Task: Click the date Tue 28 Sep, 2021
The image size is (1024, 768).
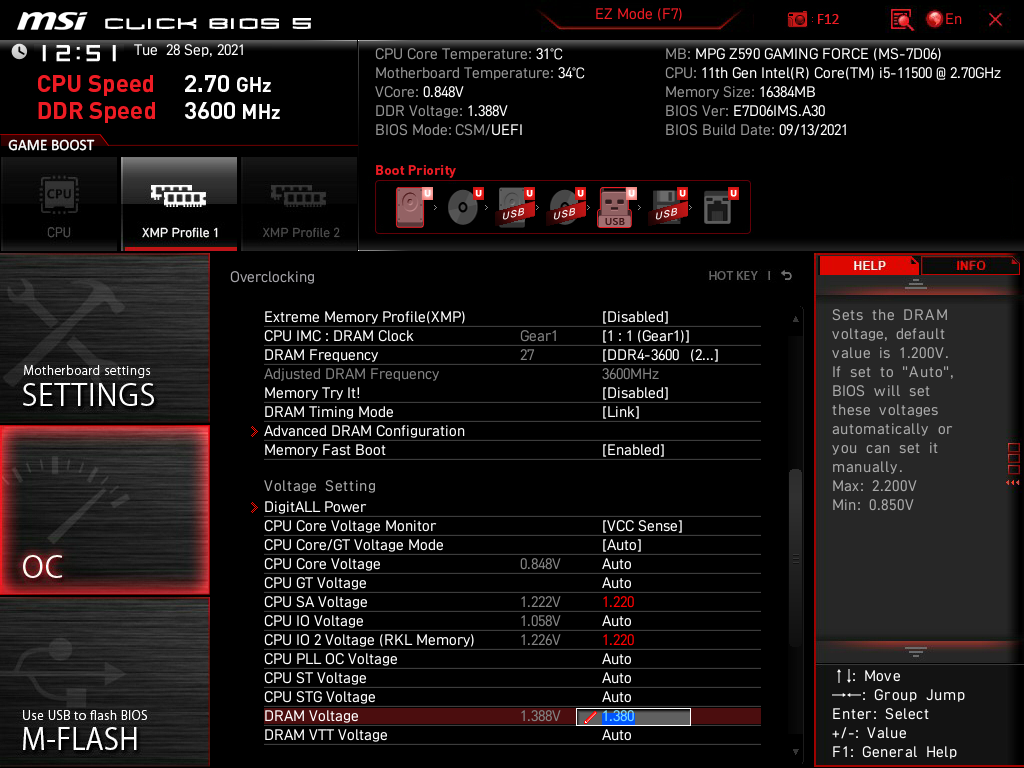Action: click(x=189, y=50)
